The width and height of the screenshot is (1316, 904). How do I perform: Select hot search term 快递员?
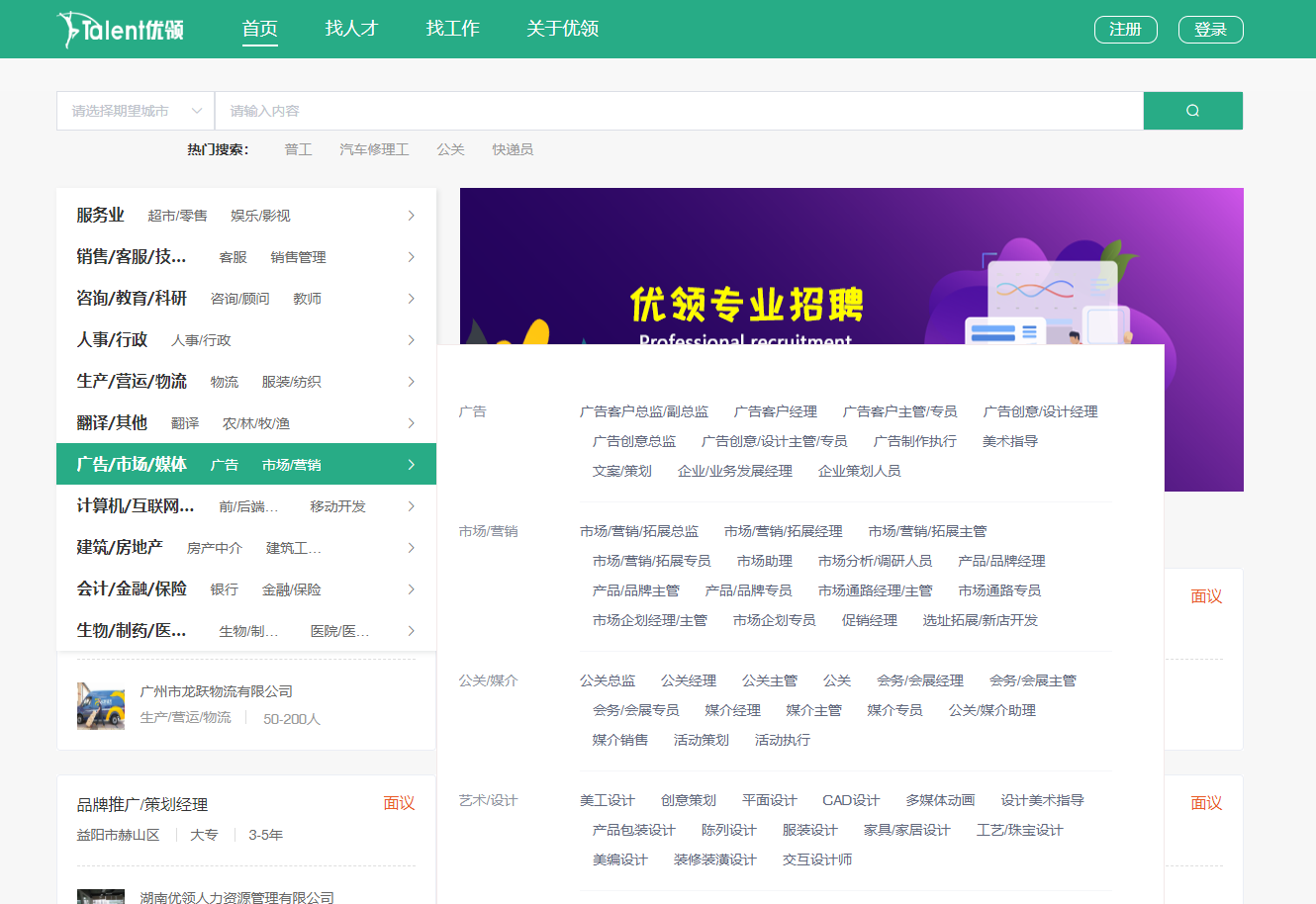(x=513, y=149)
